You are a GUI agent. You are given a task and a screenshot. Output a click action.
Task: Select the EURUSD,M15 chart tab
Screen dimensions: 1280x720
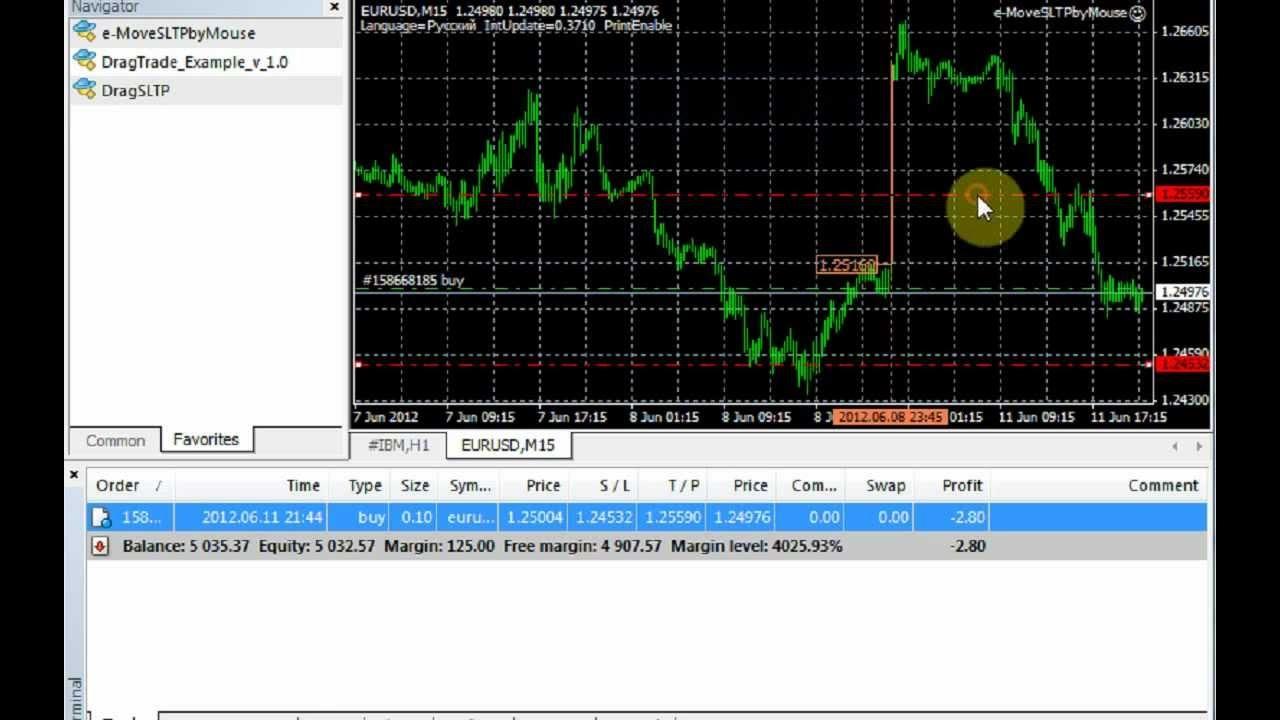click(x=508, y=445)
